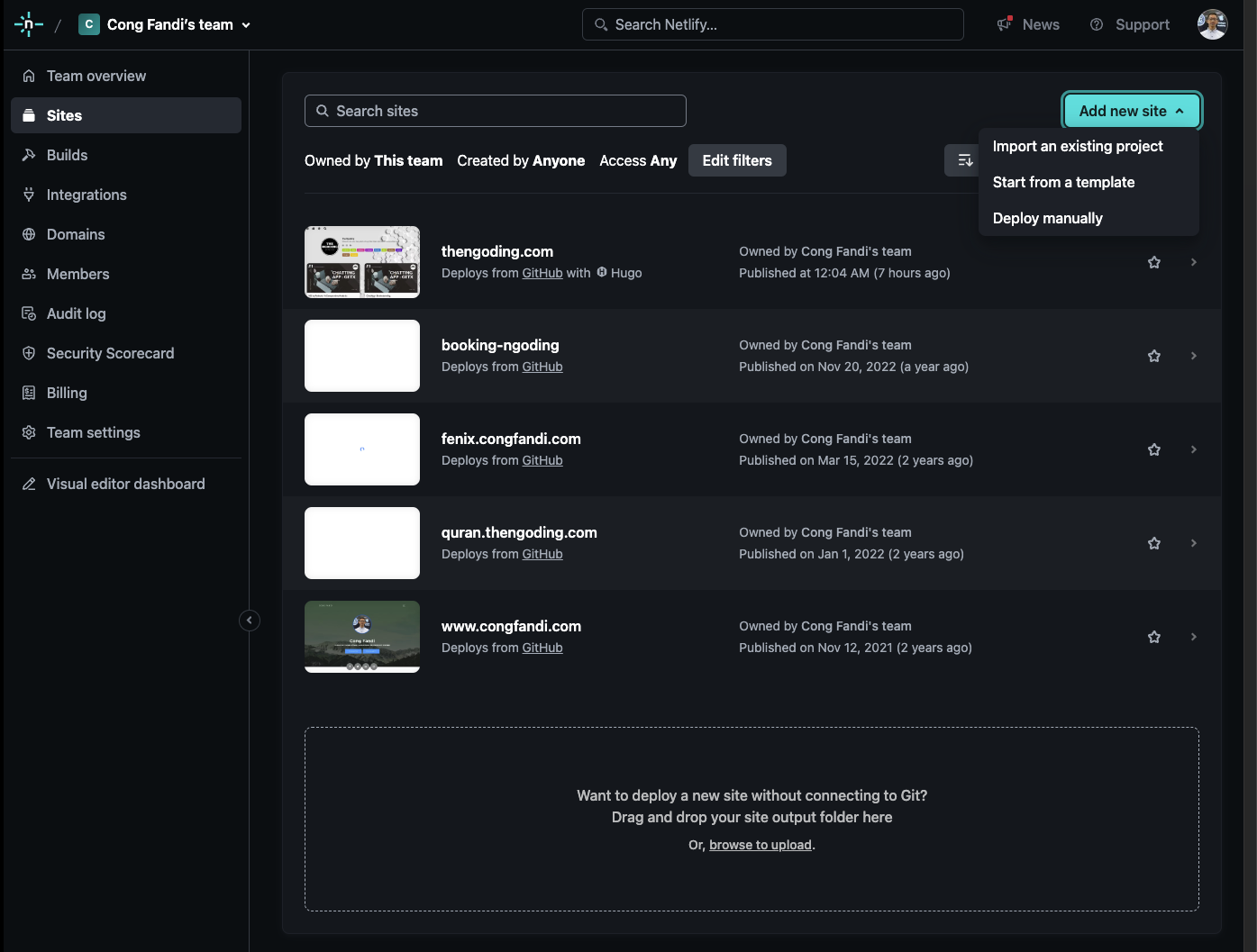Image resolution: width=1257 pixels, height=952 pixels.
Task: Choose Import an existing project
Action: pyautogui.click(x=1078, y=146)
